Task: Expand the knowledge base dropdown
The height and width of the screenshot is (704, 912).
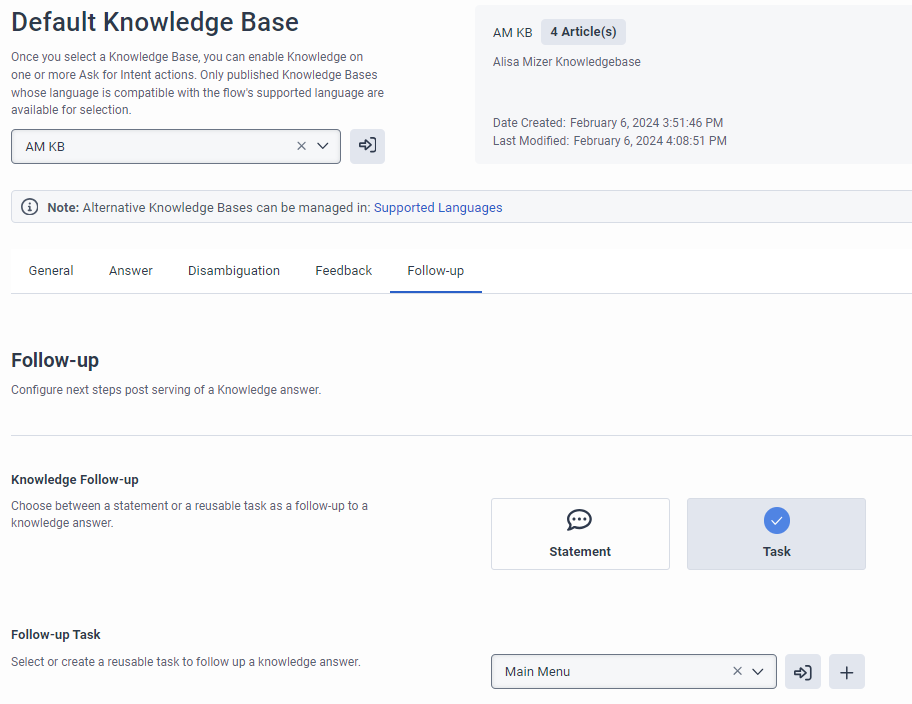Action: (x=323, y=146)
